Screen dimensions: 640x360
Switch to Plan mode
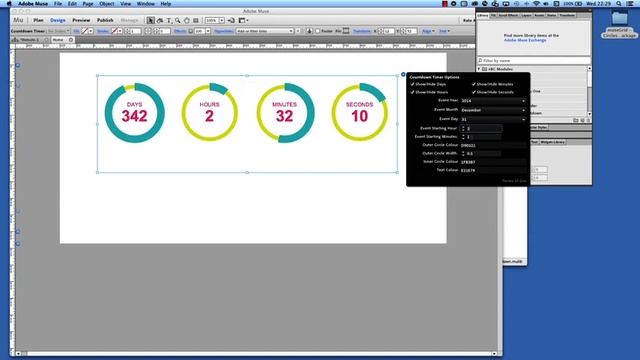pyautogui.click(x=38, y=20)
